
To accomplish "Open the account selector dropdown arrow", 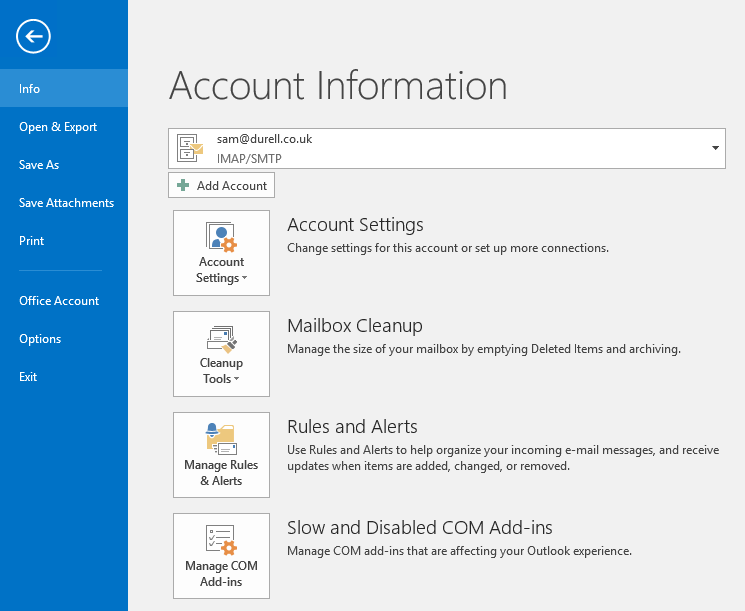I will pos(715,148).
